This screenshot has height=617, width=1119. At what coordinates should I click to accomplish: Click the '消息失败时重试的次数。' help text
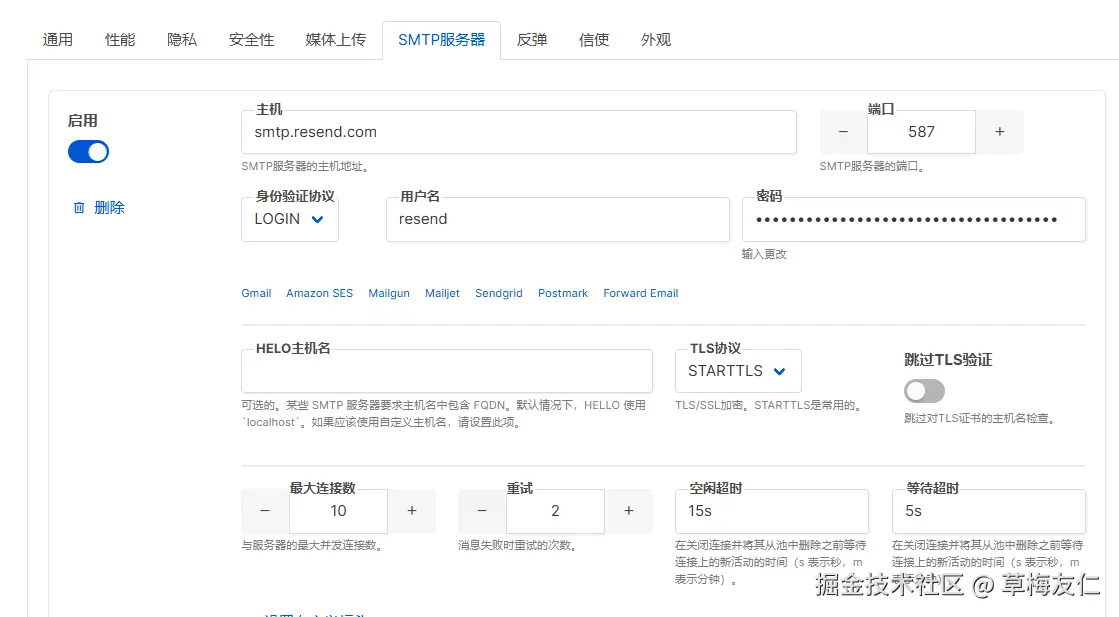coord(518,545)
